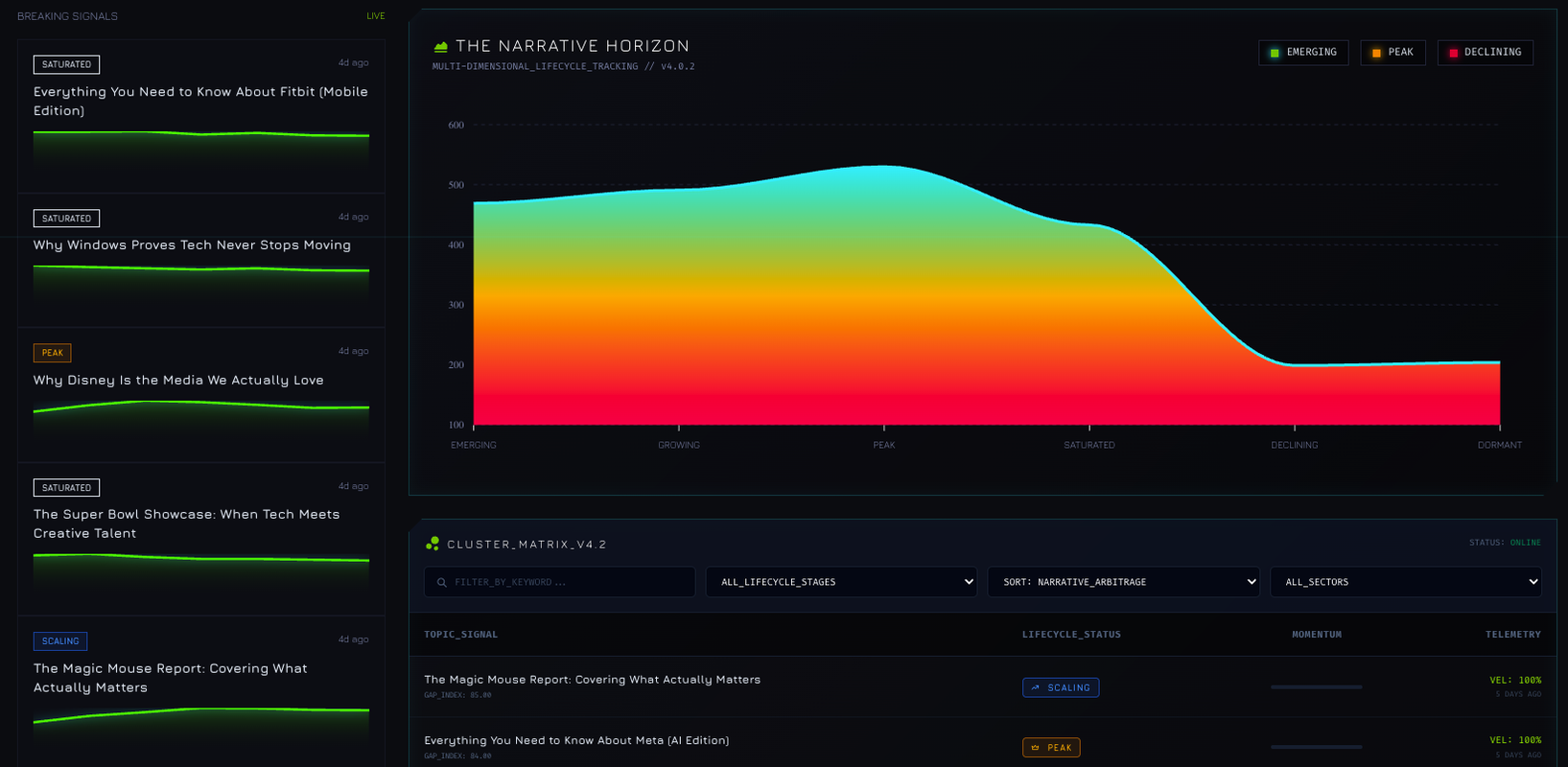This screenshot has width=1568, height=767.
Task: Click the 600 y-axis label
Action: click(x=456, y=126)
